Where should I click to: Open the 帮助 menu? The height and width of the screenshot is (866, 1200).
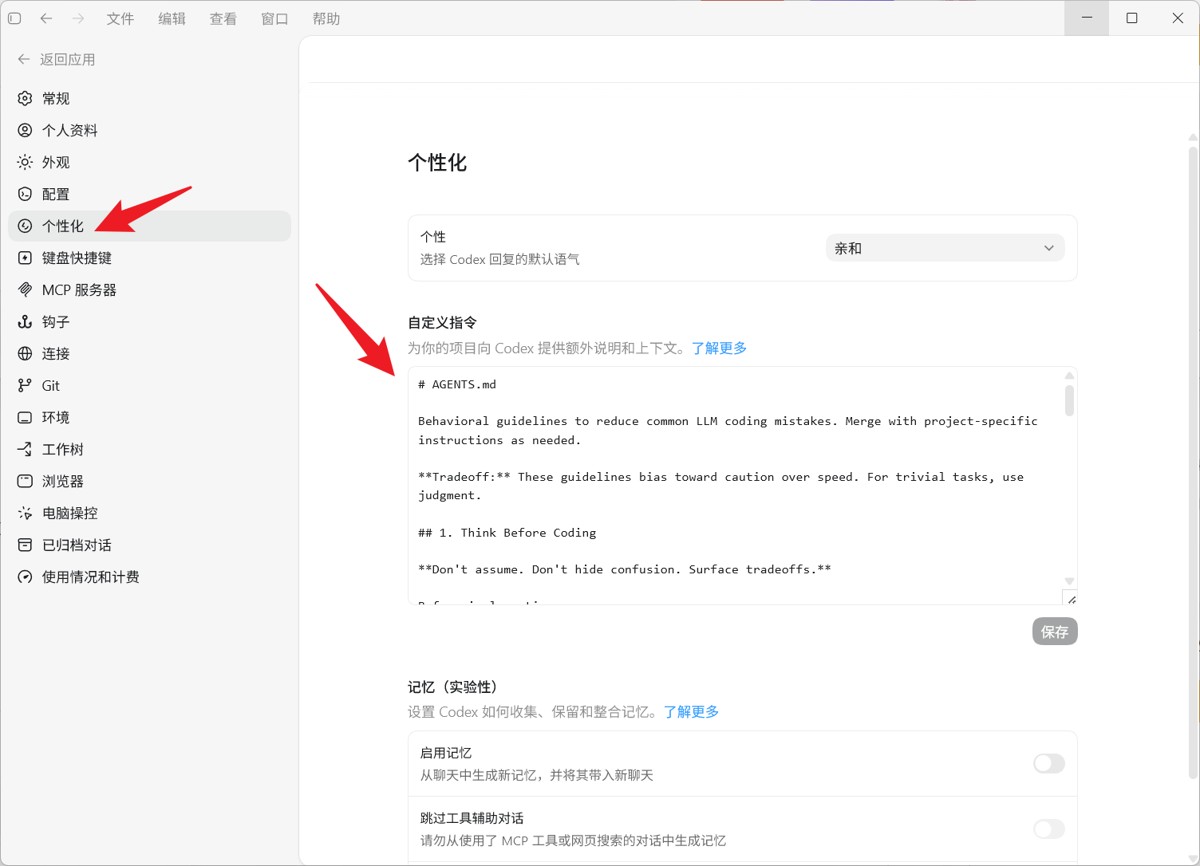pyautogui.click(x=326, y=19)
